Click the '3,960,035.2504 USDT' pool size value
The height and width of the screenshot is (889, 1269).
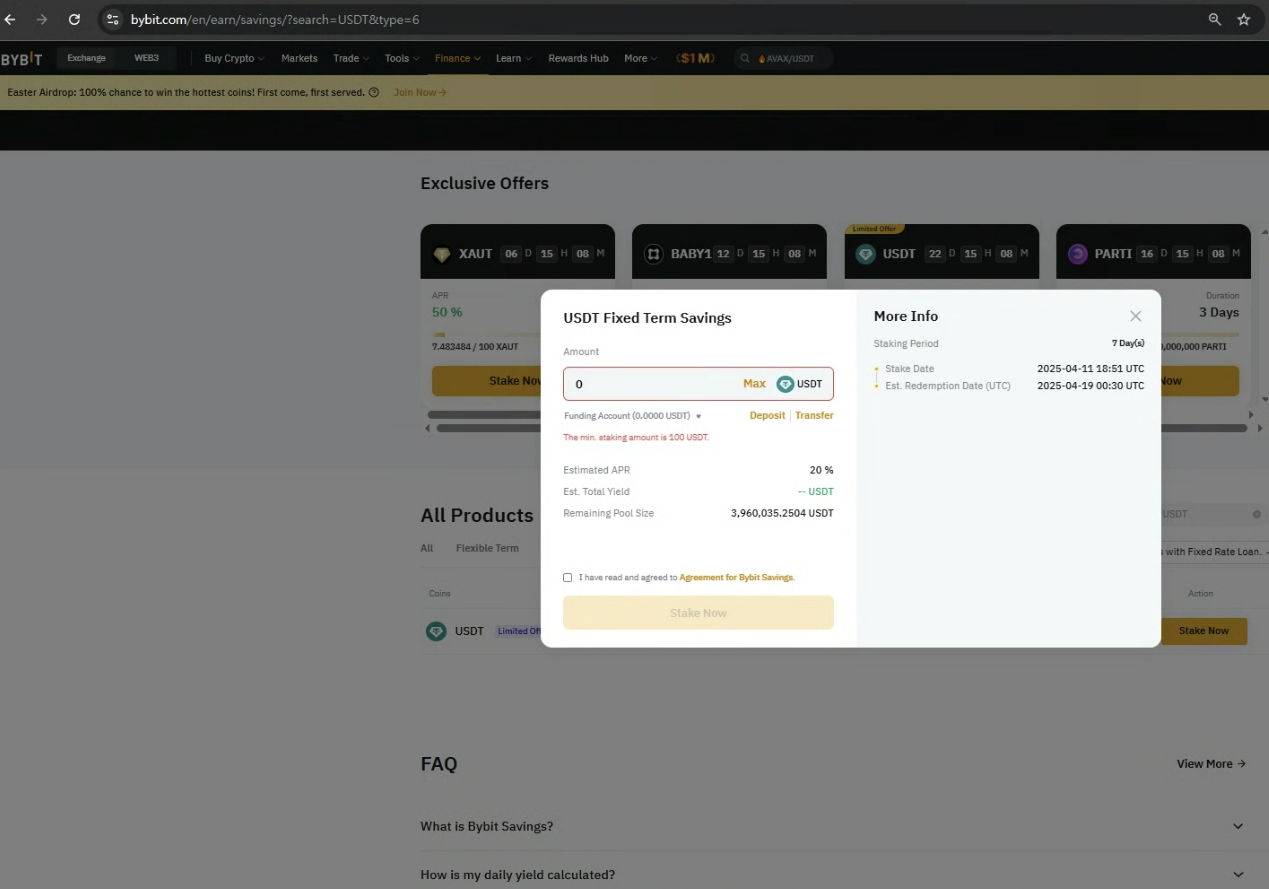pos(782,513)
